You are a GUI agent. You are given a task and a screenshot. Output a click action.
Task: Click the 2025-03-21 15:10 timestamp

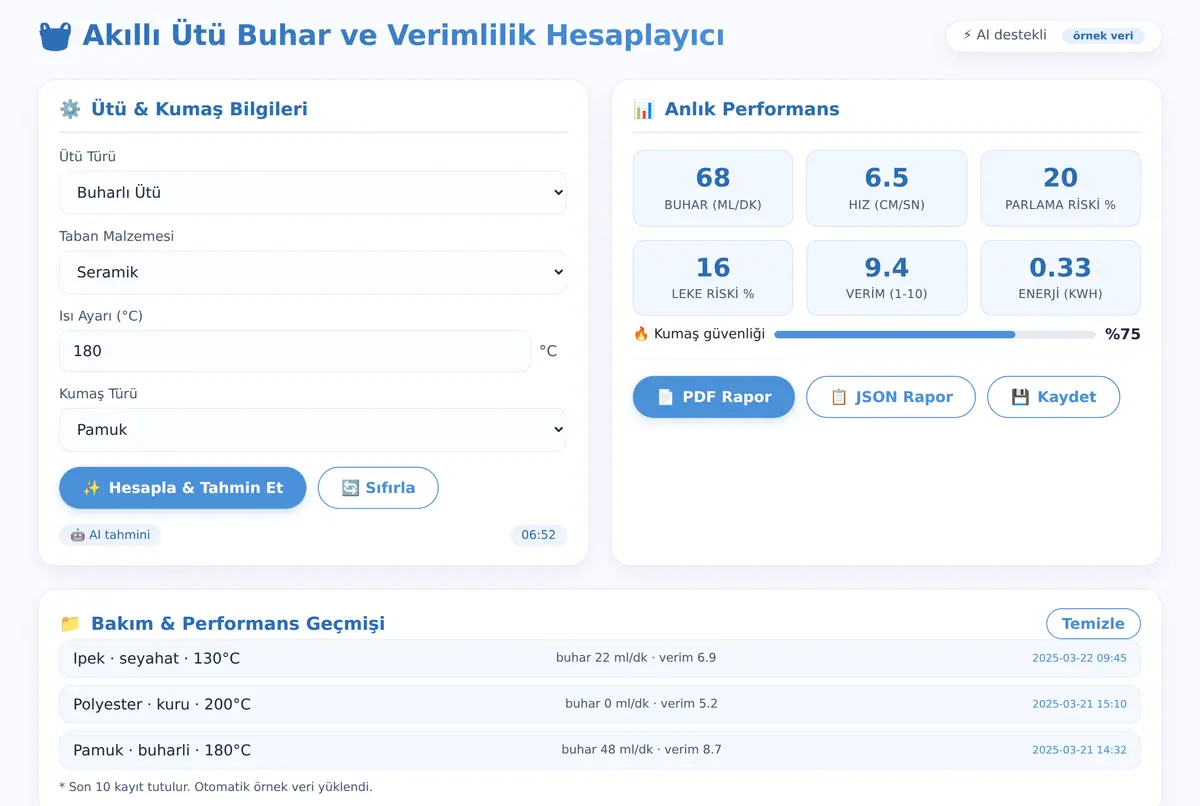1079,704
